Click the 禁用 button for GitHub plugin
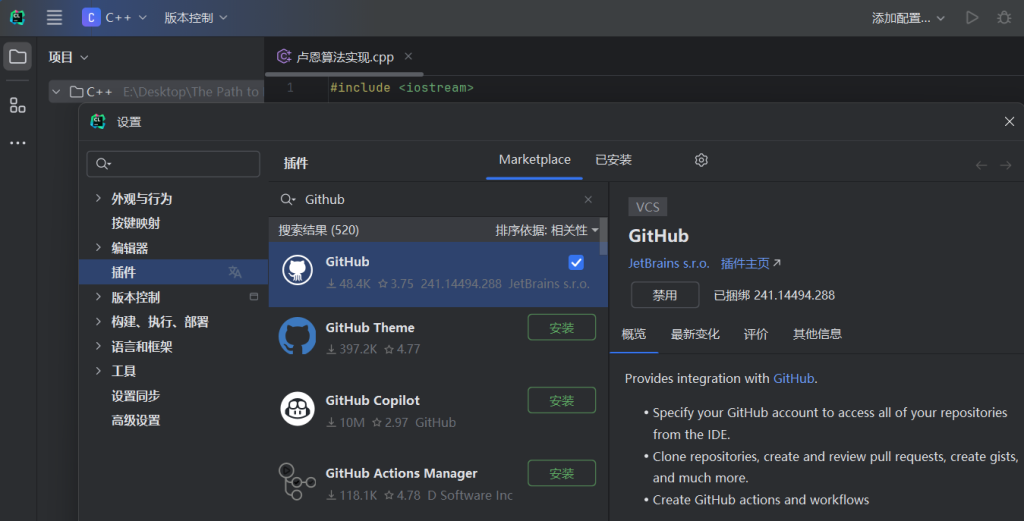 pyautogui.click(x=665, y=295)
